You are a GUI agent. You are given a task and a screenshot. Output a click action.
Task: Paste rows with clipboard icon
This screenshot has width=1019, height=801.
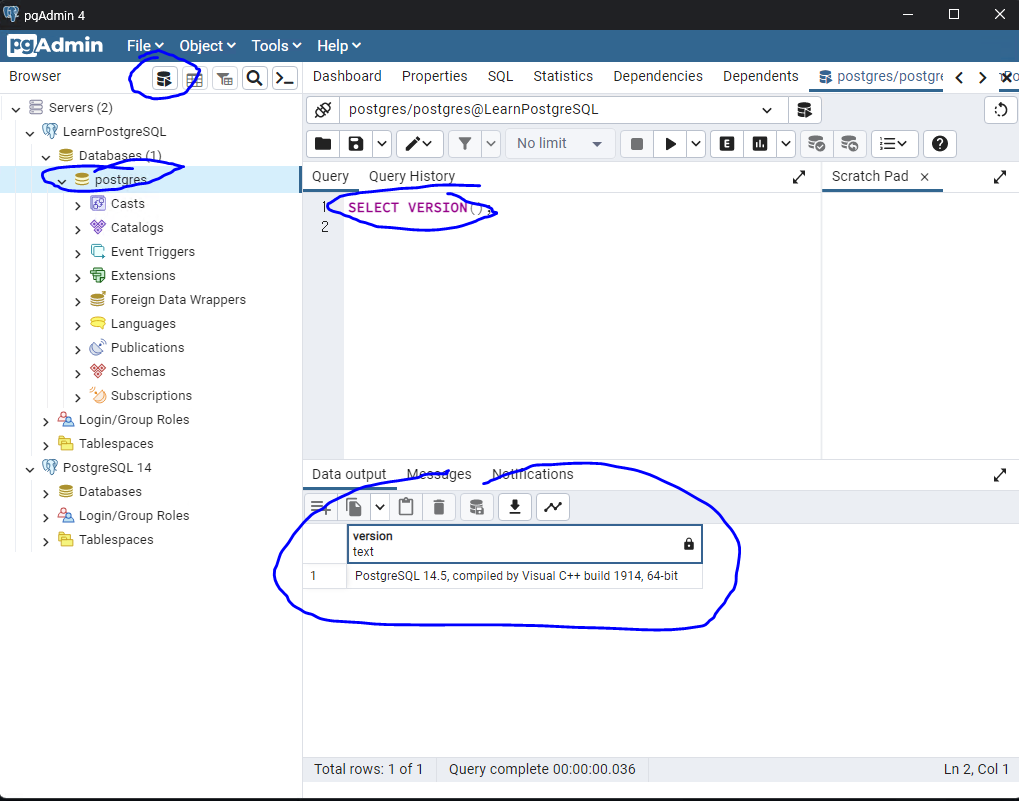[x=406, y=507]
